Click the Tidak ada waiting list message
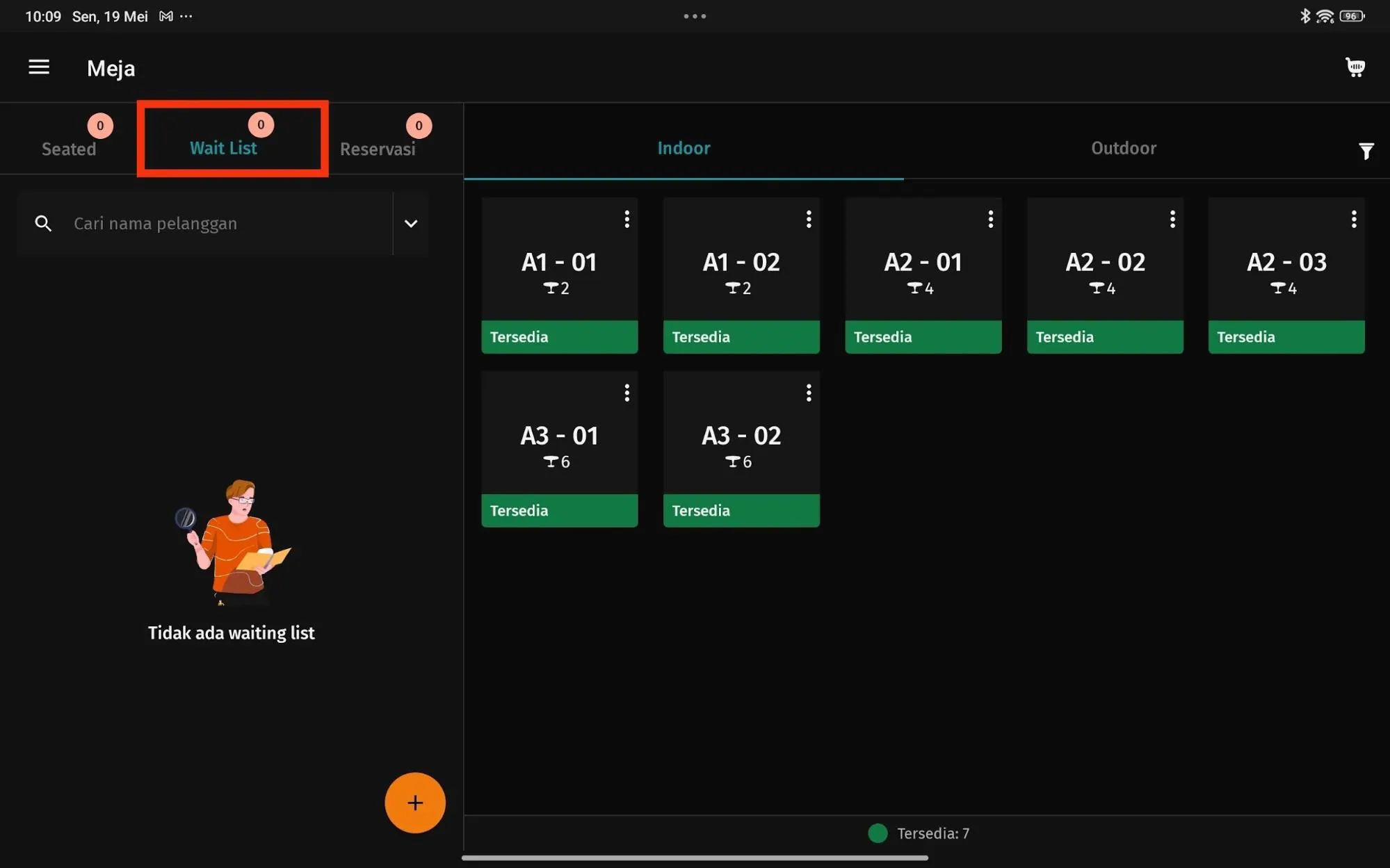The width and height of the screenshot is (1390, 868). pos(231,633)
